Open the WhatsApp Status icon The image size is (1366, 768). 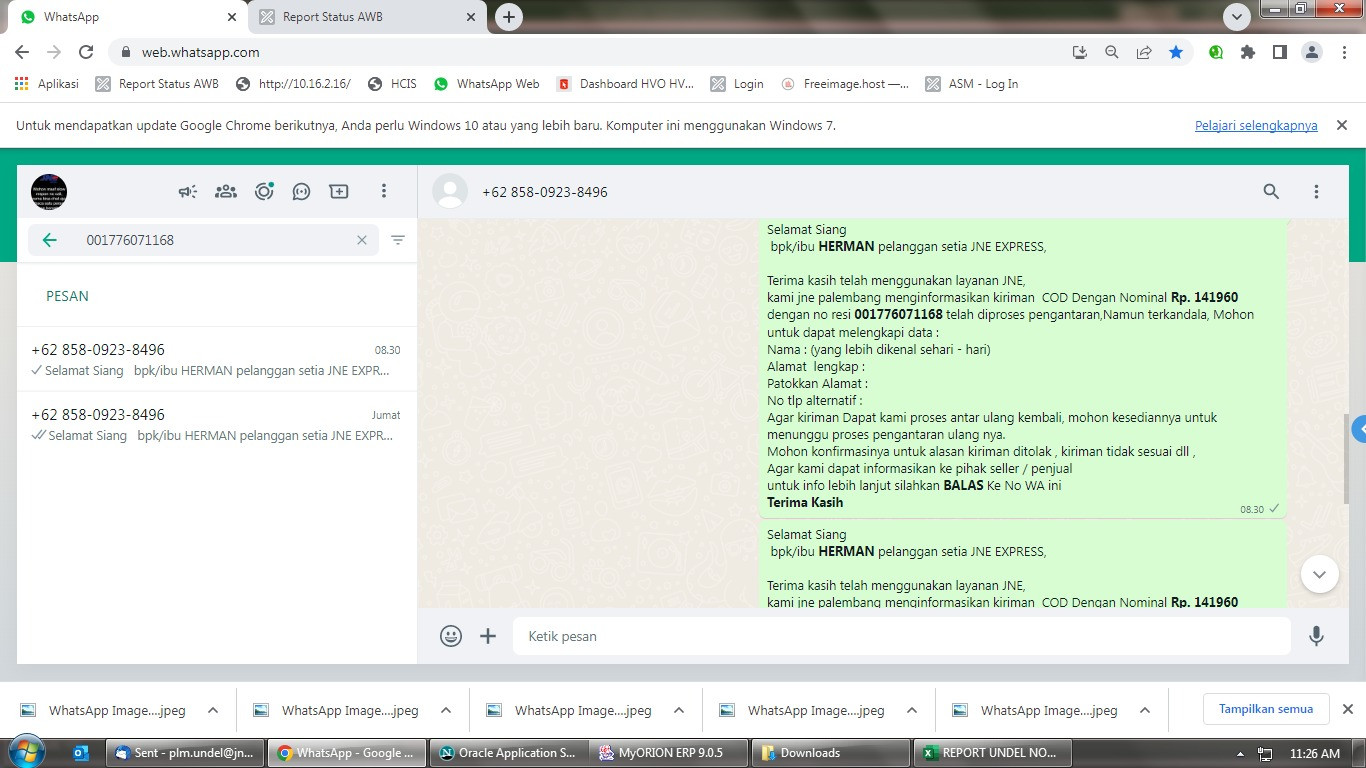264,191
